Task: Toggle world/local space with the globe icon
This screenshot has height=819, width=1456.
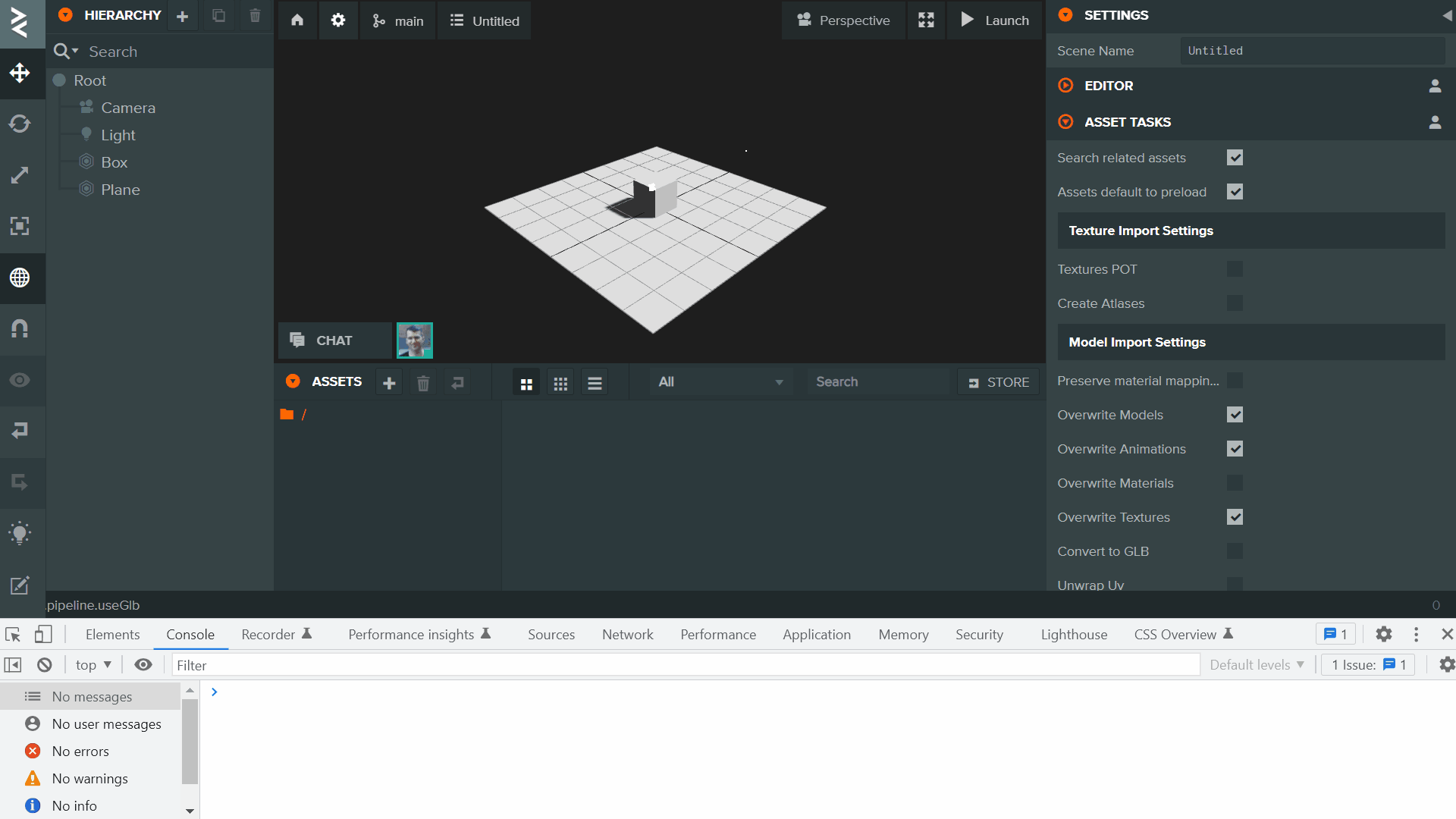Action: click(19, 278)
